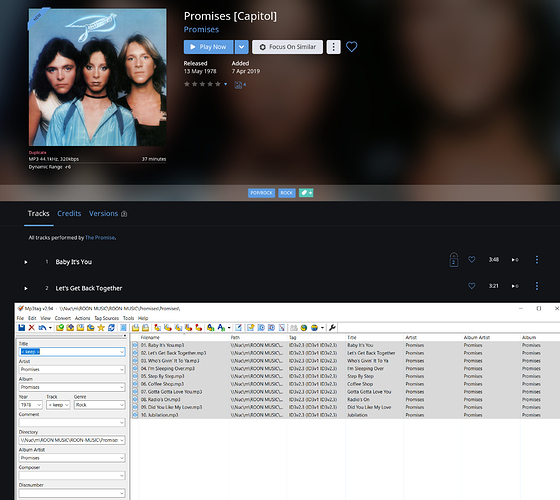Open the Year dropdown showing 1978

point(39,405)
